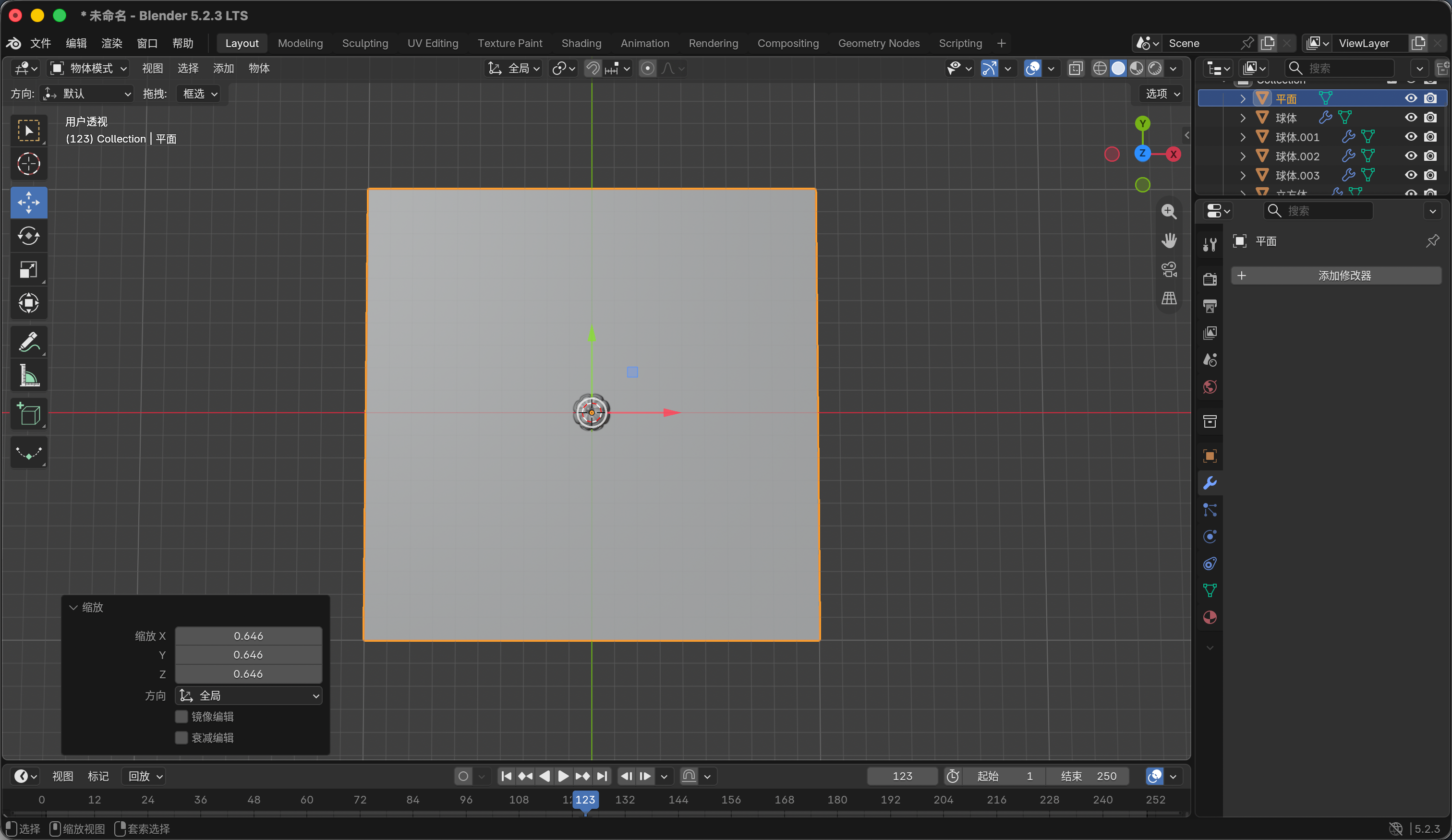Open the 拖拽 框选 dropdown
Screen dimensions: 1452x840
coord(199,94)
